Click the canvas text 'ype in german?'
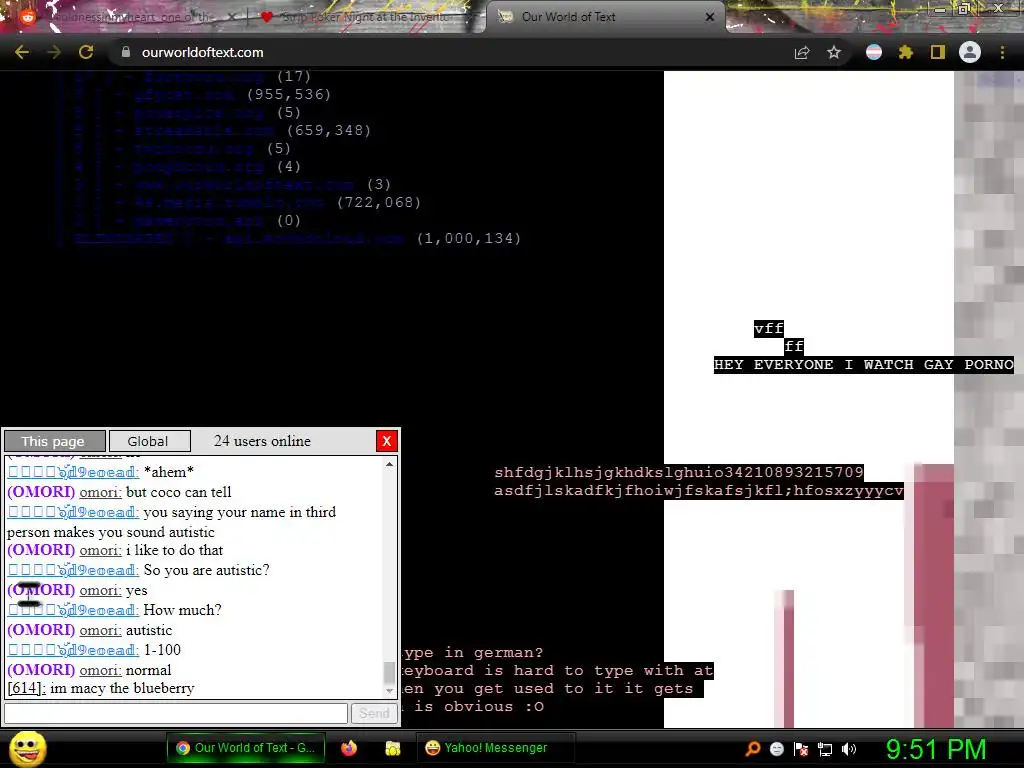1024x768 pixels. coord(473,652)
